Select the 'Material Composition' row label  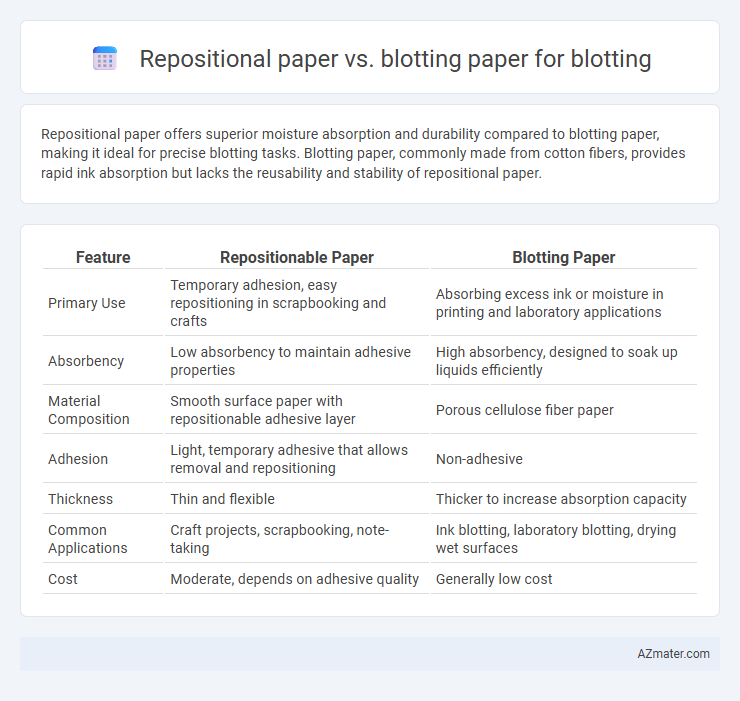coord(89,410)
